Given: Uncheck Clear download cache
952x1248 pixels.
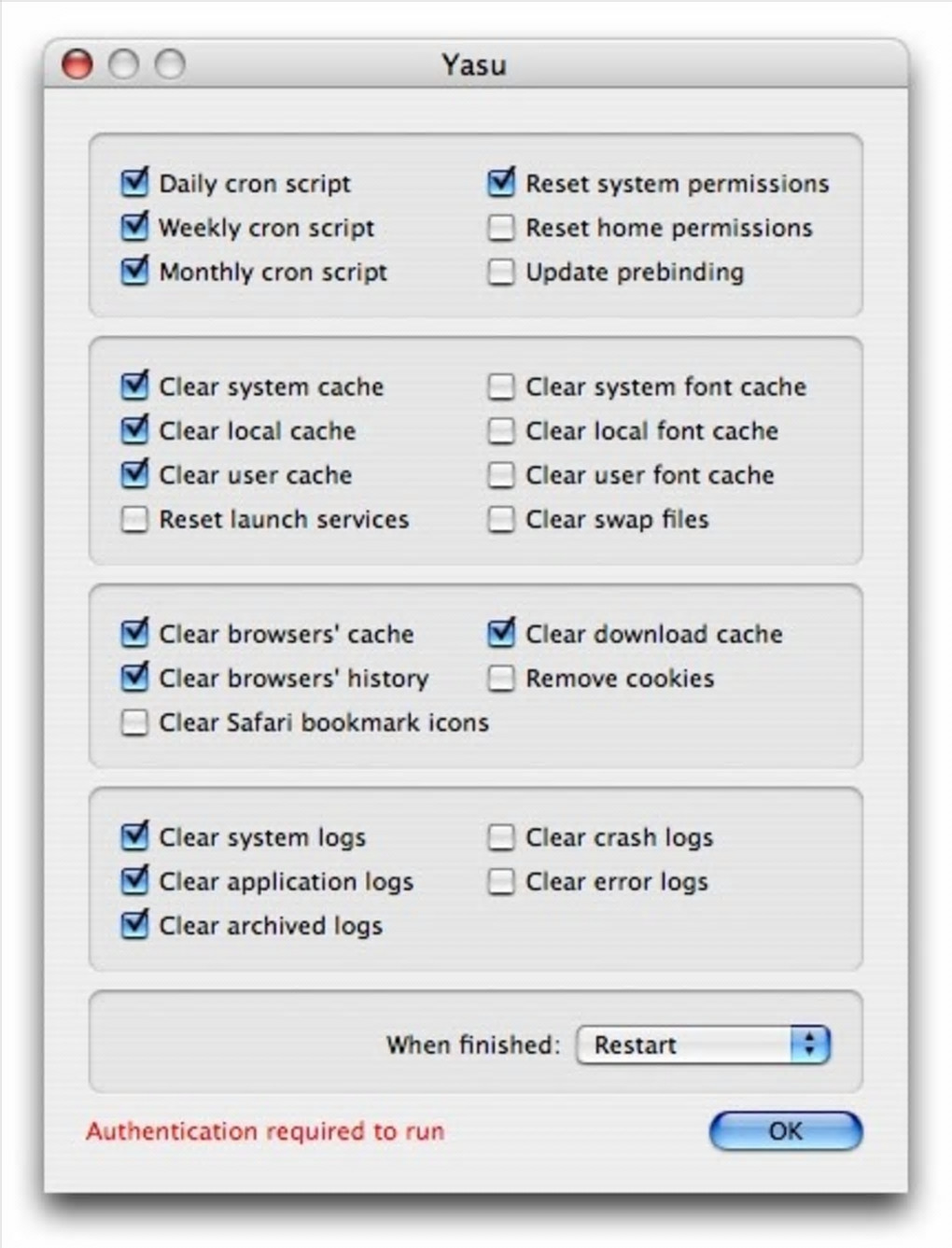Looking at the screenshot, I should (501, 634).
